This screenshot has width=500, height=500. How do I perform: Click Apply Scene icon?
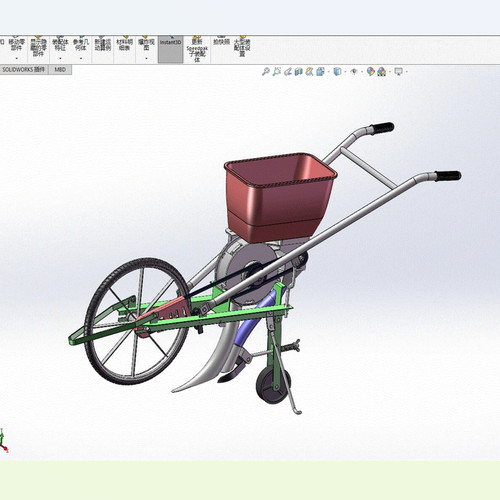click(382, 72)
